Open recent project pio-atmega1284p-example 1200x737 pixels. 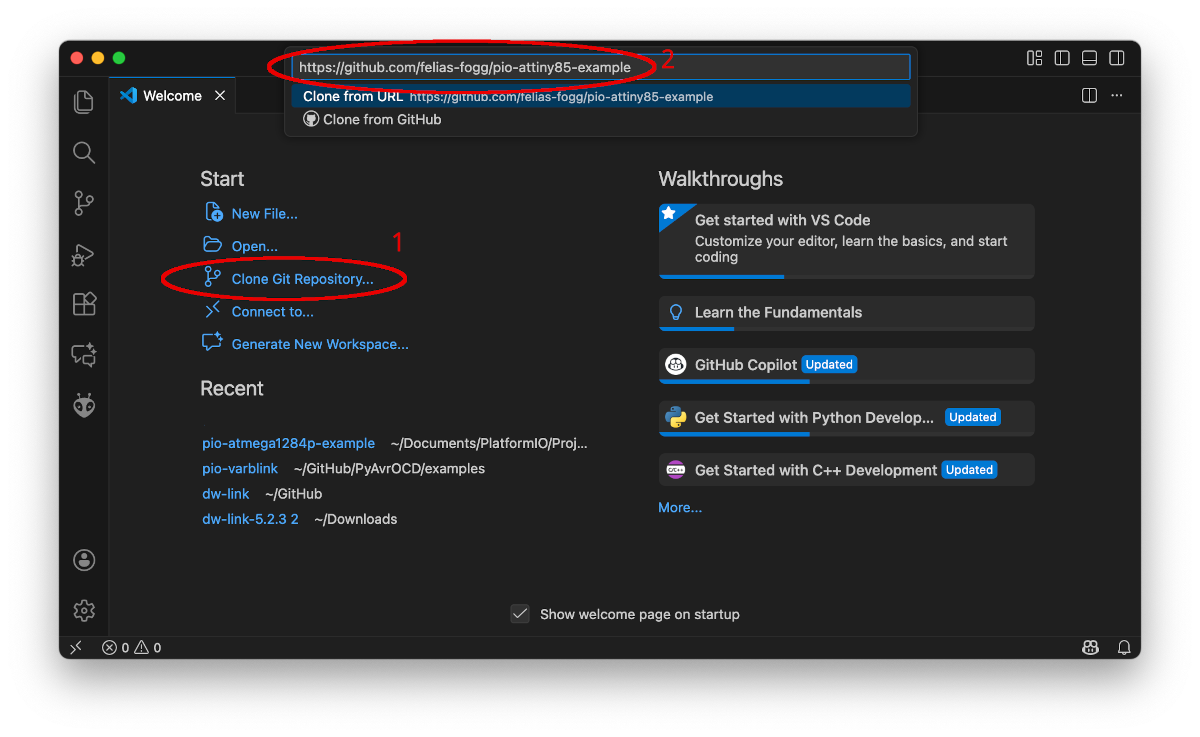tap(288, 443)
